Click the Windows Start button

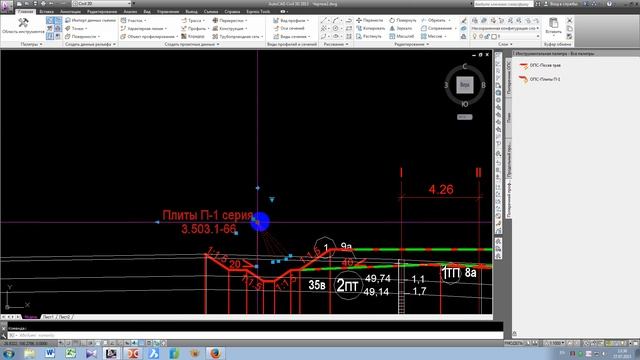coord(9,353)
